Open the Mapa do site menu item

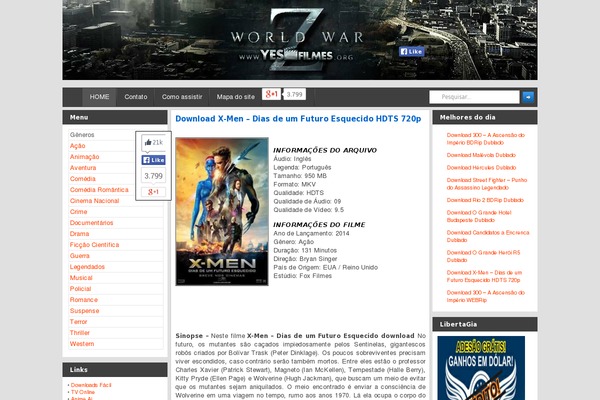[236, 97]
